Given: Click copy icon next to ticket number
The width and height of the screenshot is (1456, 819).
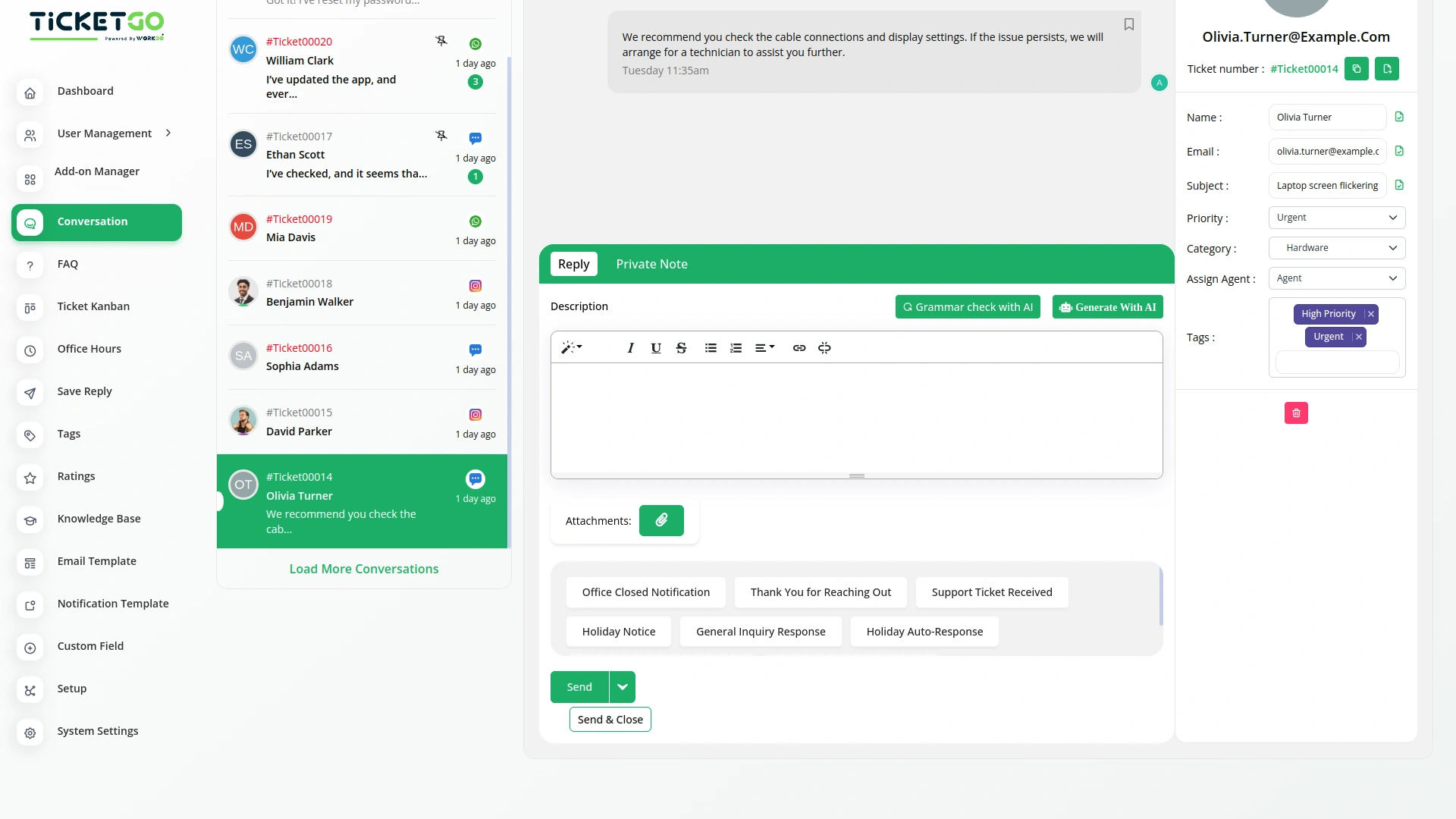Looking at the screenshot, I should click(1357, 69).
